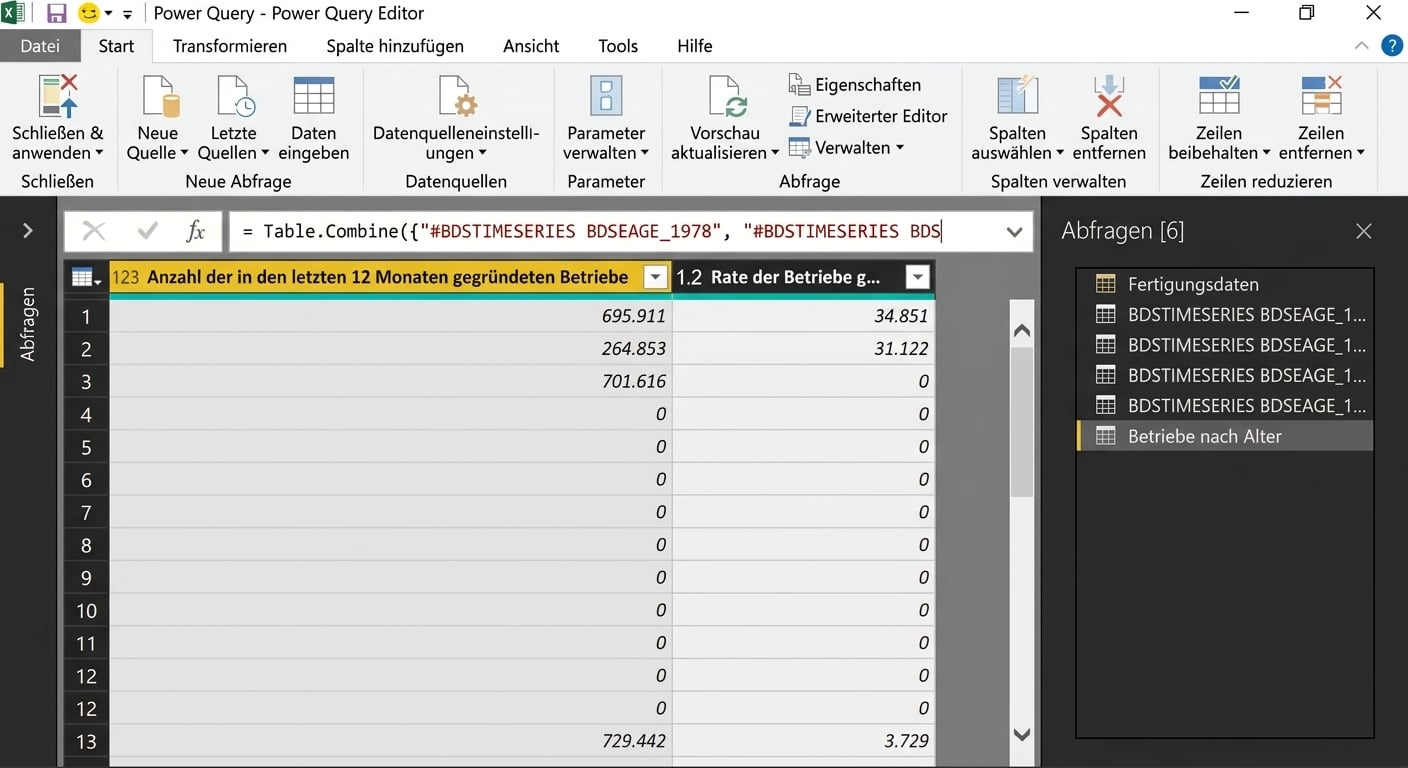Open Eigenschaften in Abfrage group
The height and width of the screenshot is (768, 1408).
coord(855,85)
